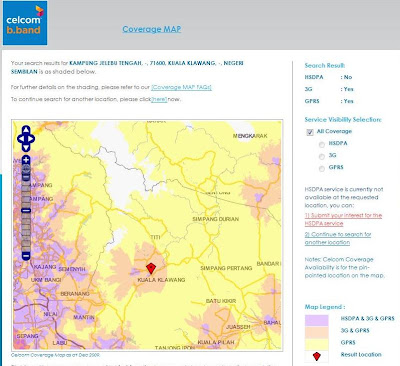Toggle the All Coverage checkbox
The width and height of the screenshot is (400, 366).
point(310,132)
